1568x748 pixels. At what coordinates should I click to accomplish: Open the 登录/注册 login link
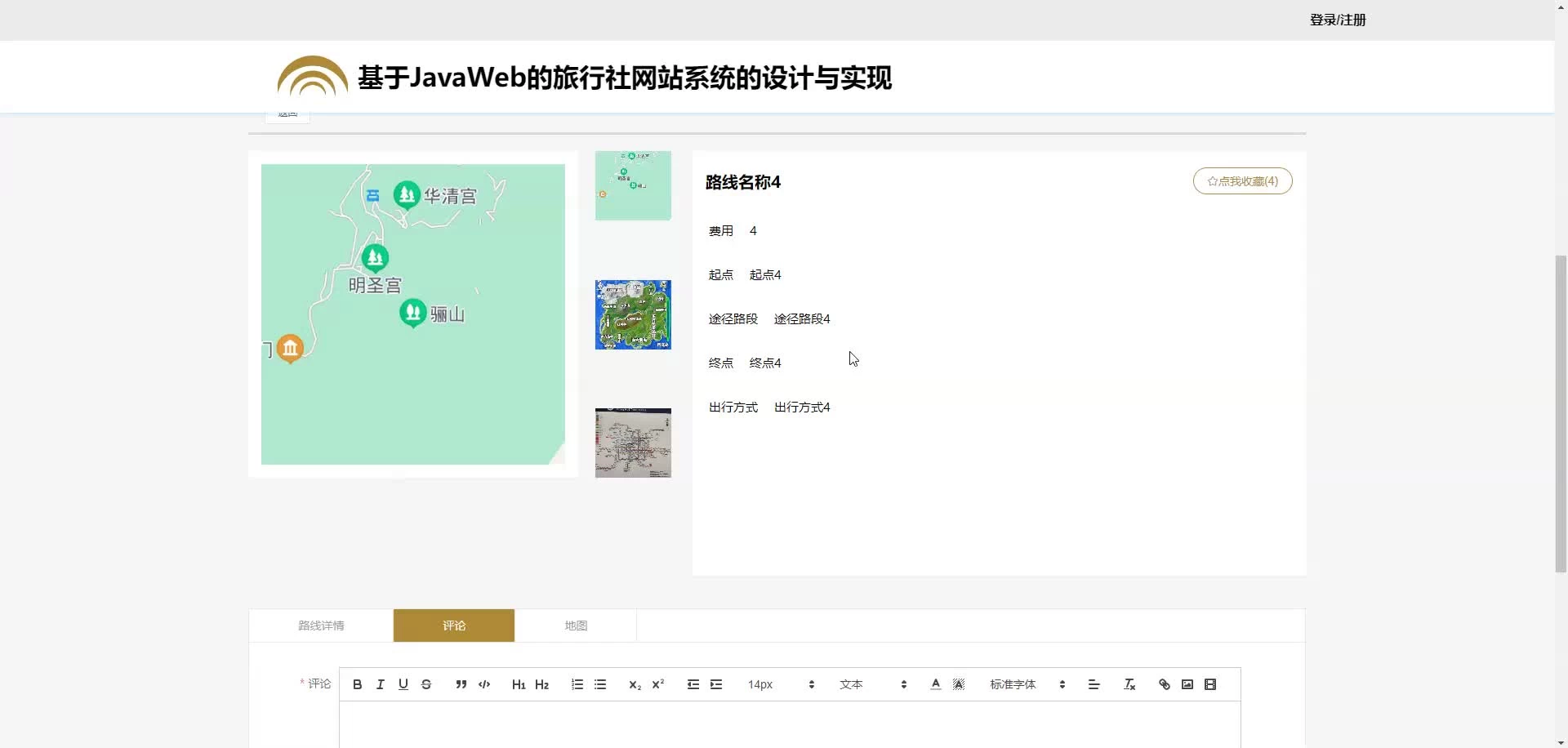coord(1337,20)
